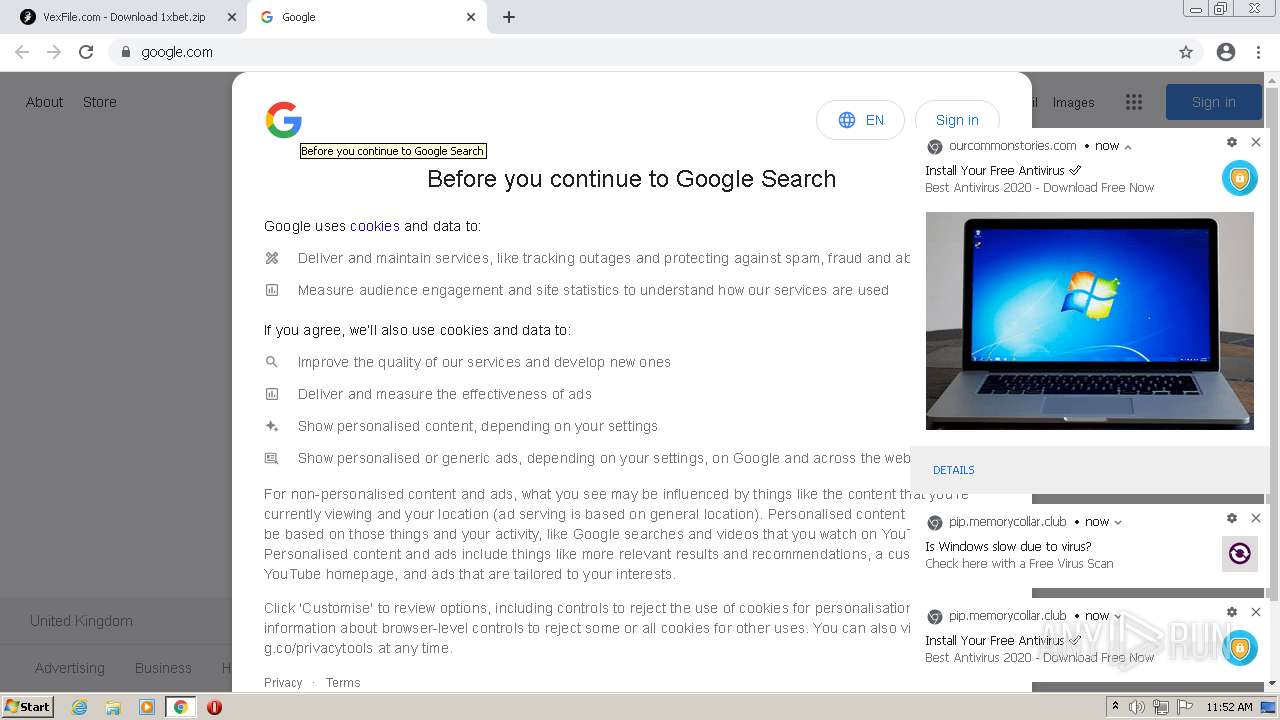1280x720 pixels.
Task: Click Action Center flag icon
Action: pyautogui.click(x=1185, y=707)
